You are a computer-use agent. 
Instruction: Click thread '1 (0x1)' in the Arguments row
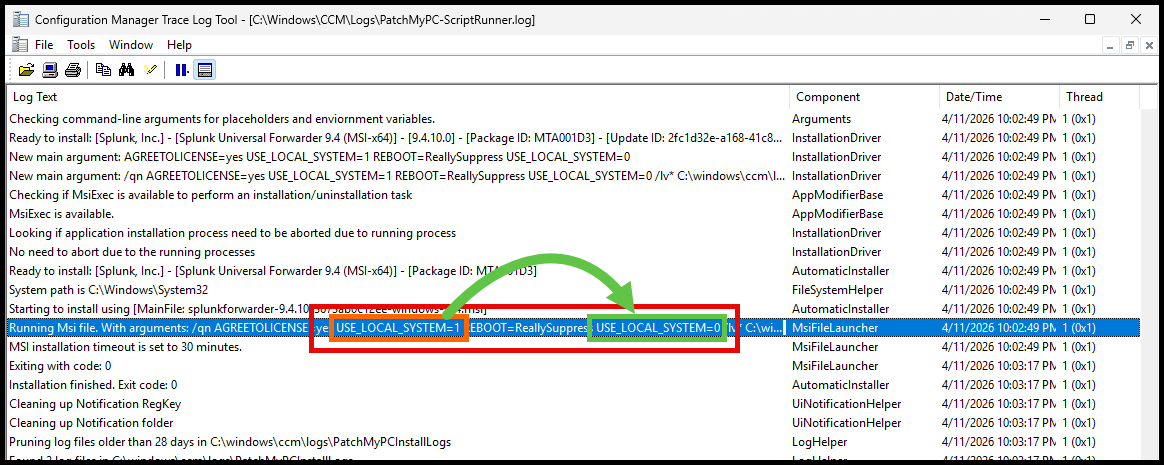pos(1079,119)
